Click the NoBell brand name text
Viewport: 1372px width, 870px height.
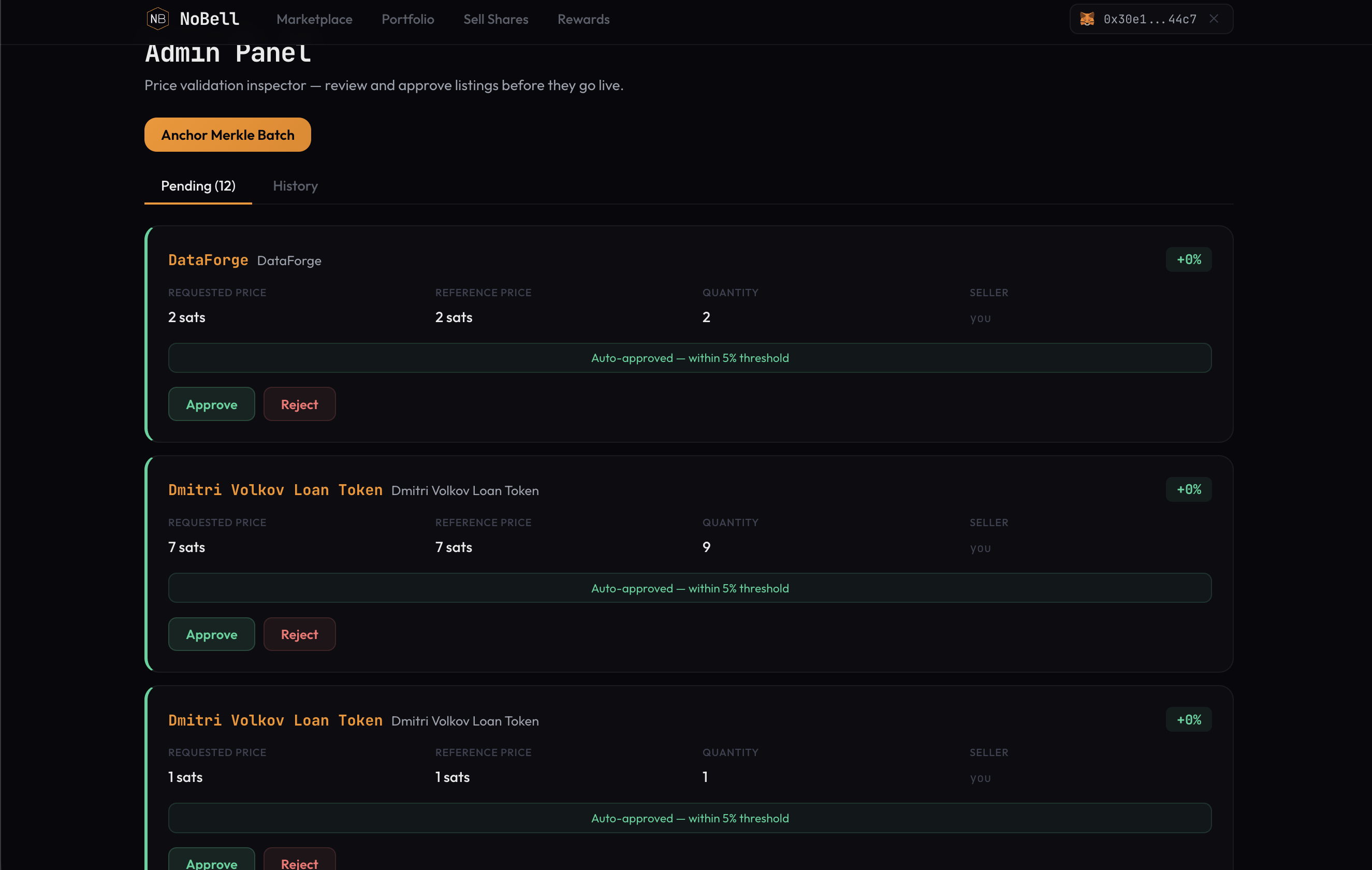pyautogui.click(x=209, y=19)
